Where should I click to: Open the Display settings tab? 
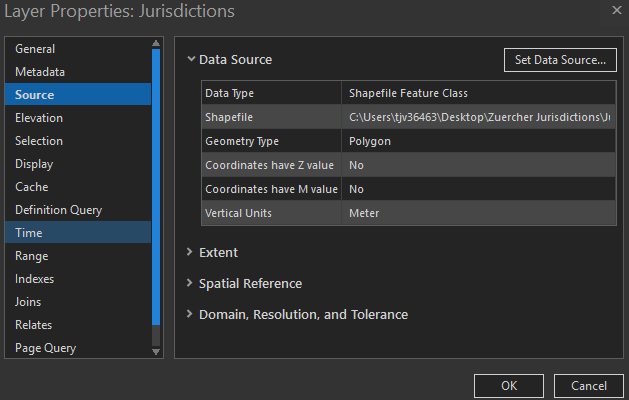pos(34,164)
